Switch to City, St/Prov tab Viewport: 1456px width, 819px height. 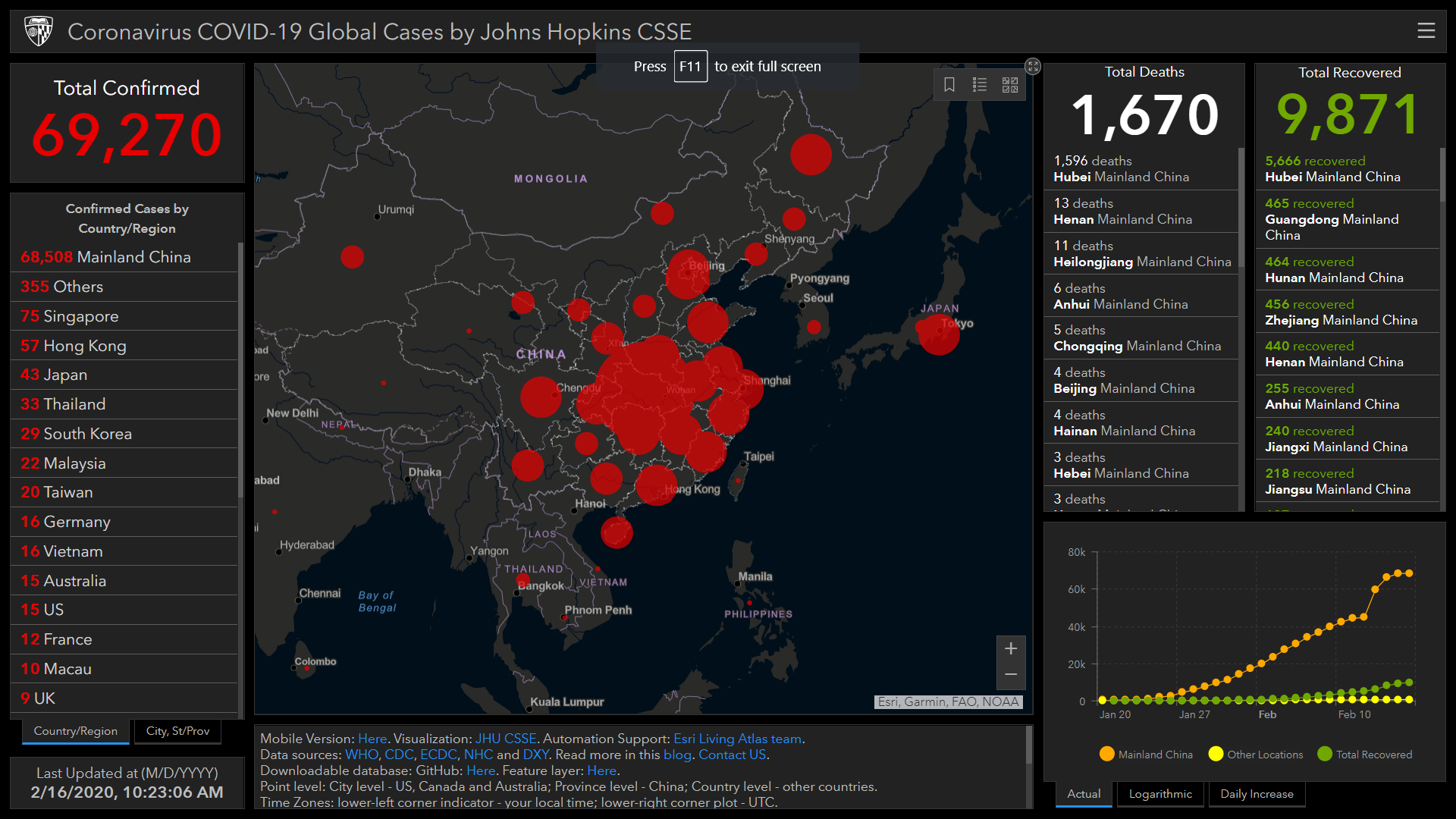pos(177,731)
